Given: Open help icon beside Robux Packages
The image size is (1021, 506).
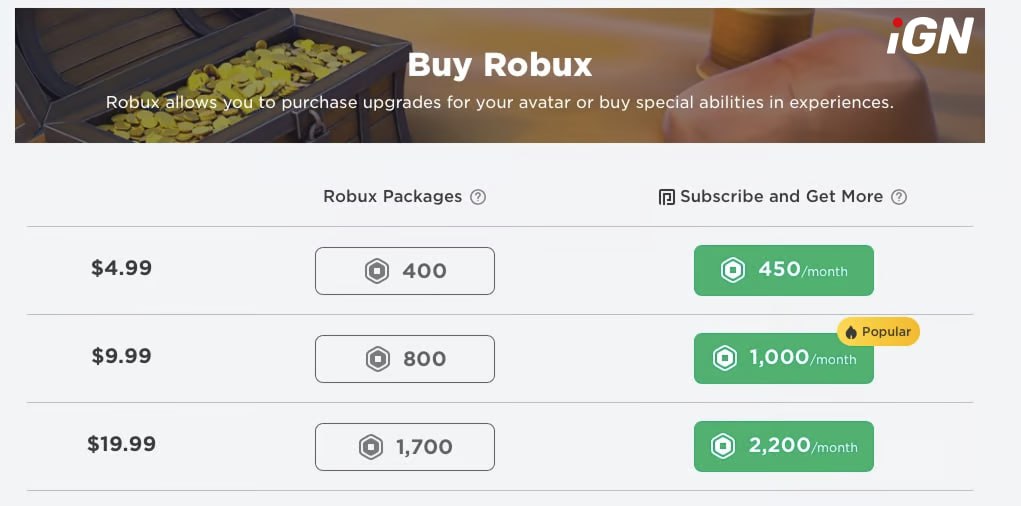Looking at the screenshot, I should coord(478,197).
